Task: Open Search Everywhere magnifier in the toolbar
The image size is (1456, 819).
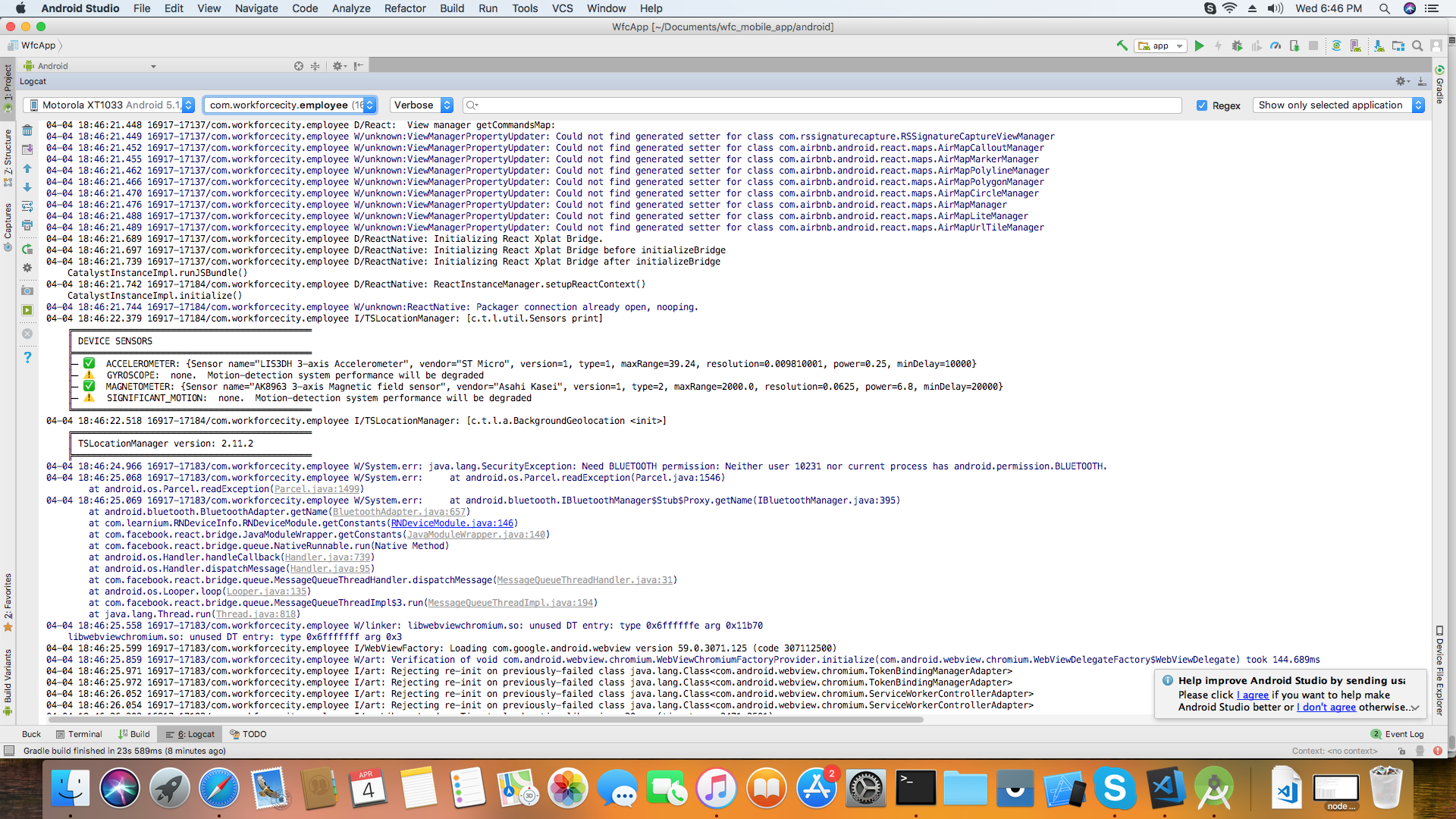Action: point(1417,45)
